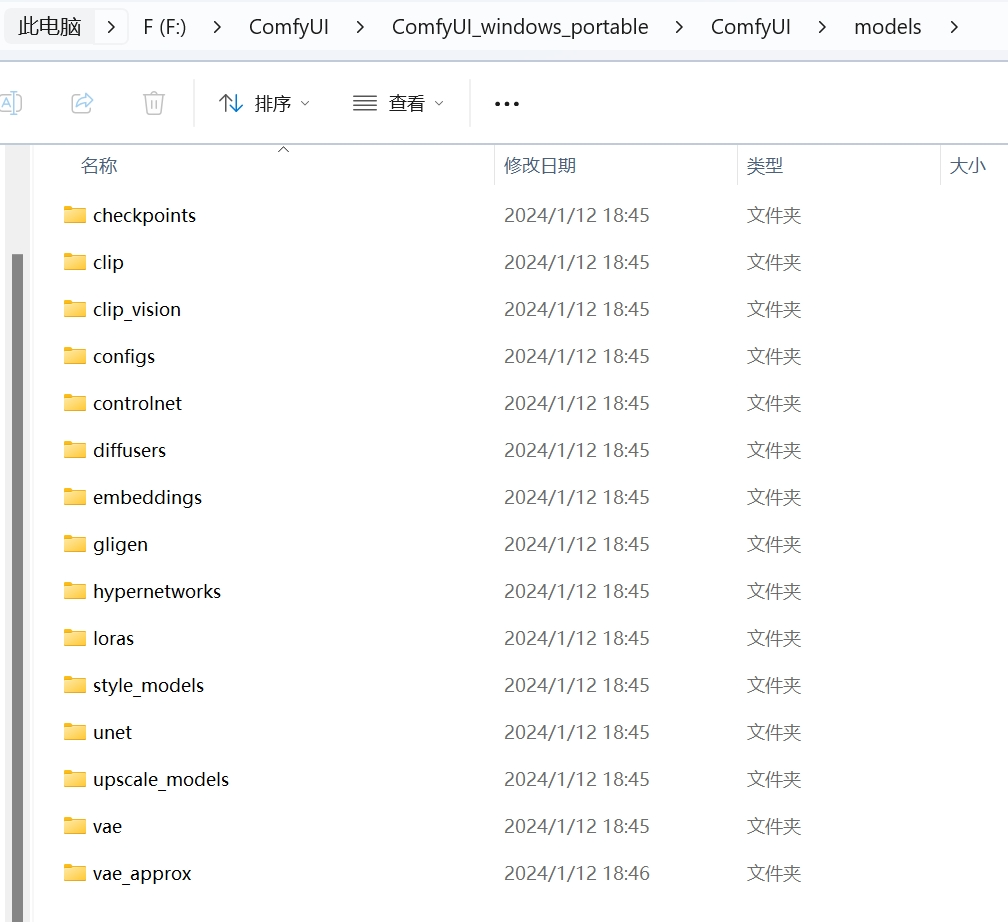1008x922 pixels.
Task: Sort by 类型 column header
Action: [764, 166]
